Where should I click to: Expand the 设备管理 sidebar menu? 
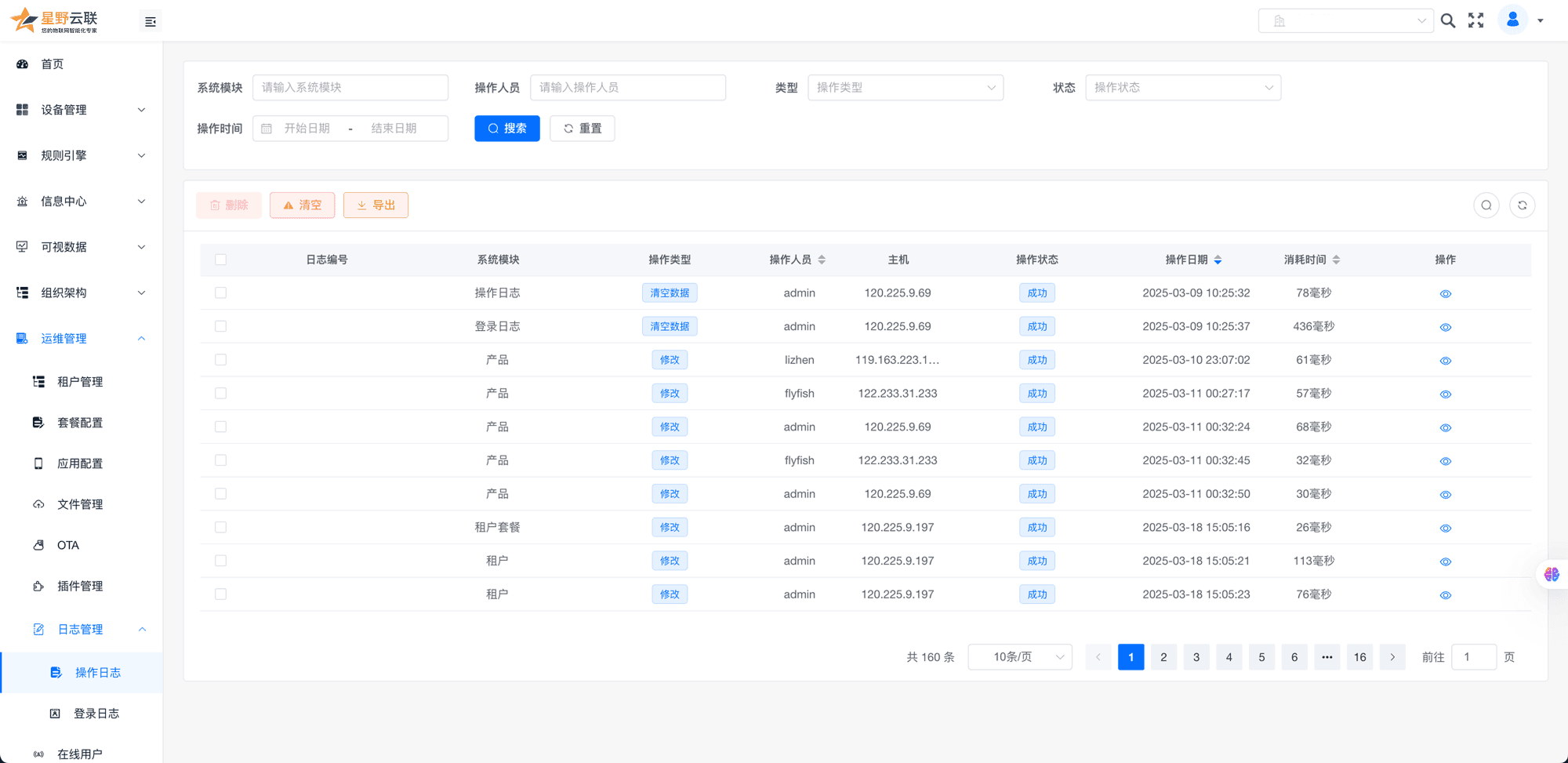[81, 110]
